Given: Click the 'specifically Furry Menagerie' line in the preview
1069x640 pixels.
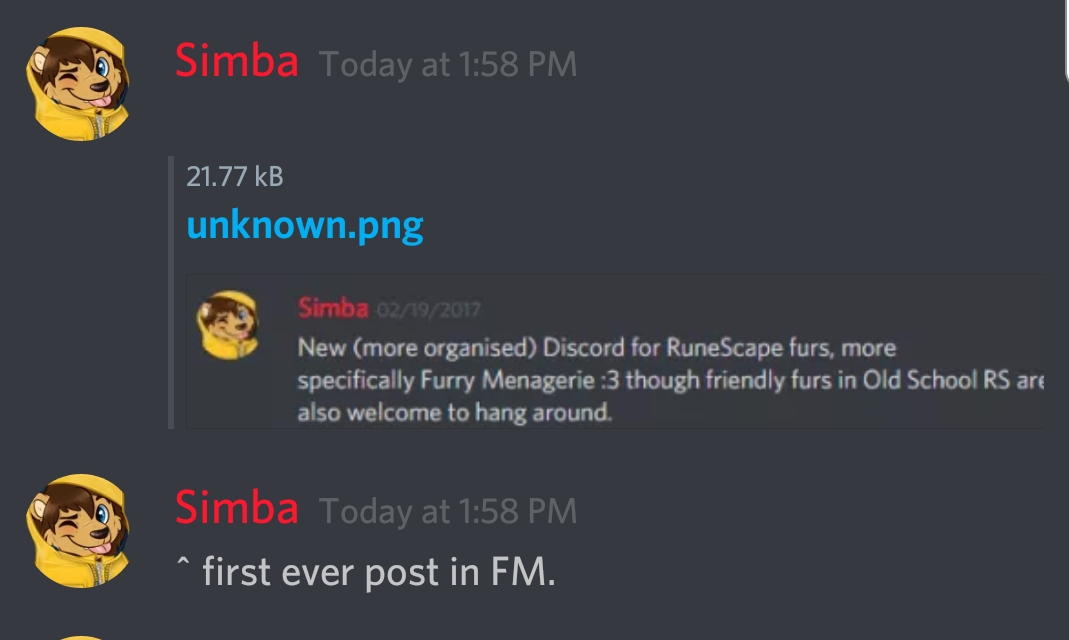Looking at the screenshot, I should (x=671, y=380).
